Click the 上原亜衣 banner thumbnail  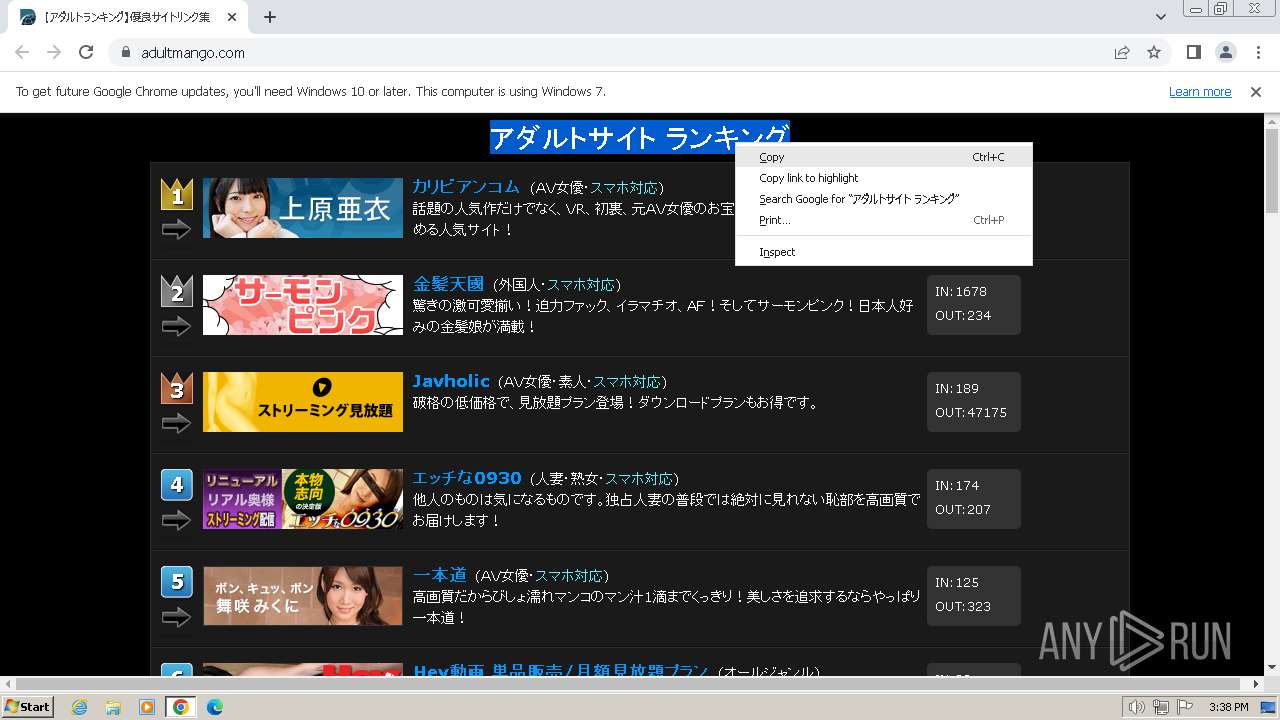pyautogui.click(x=303, y=208)
